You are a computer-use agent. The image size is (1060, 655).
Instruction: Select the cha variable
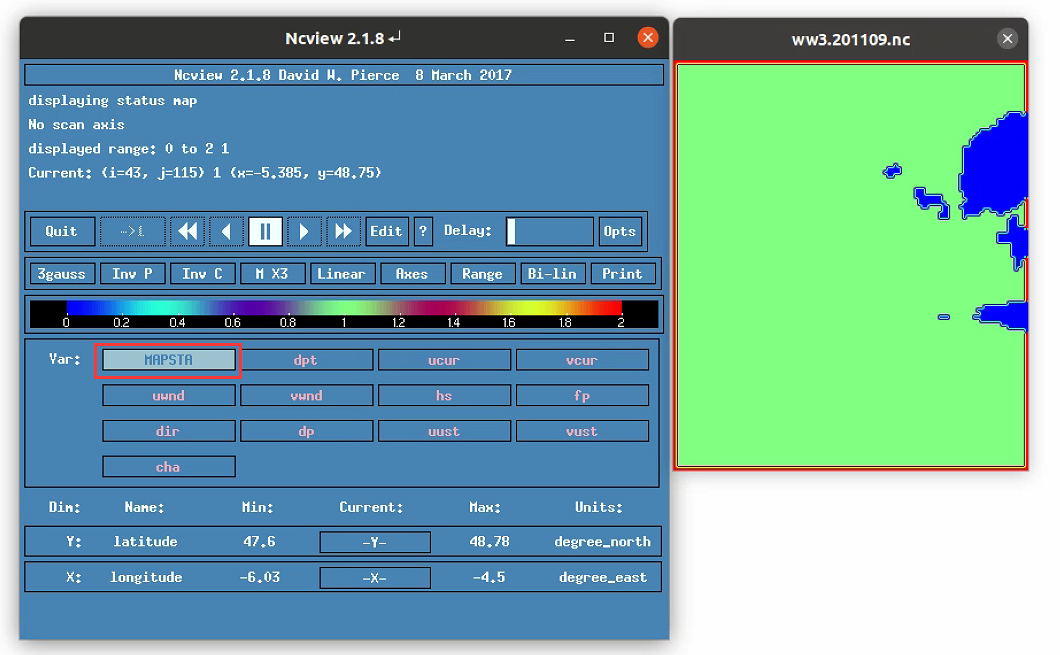(168, 466)
